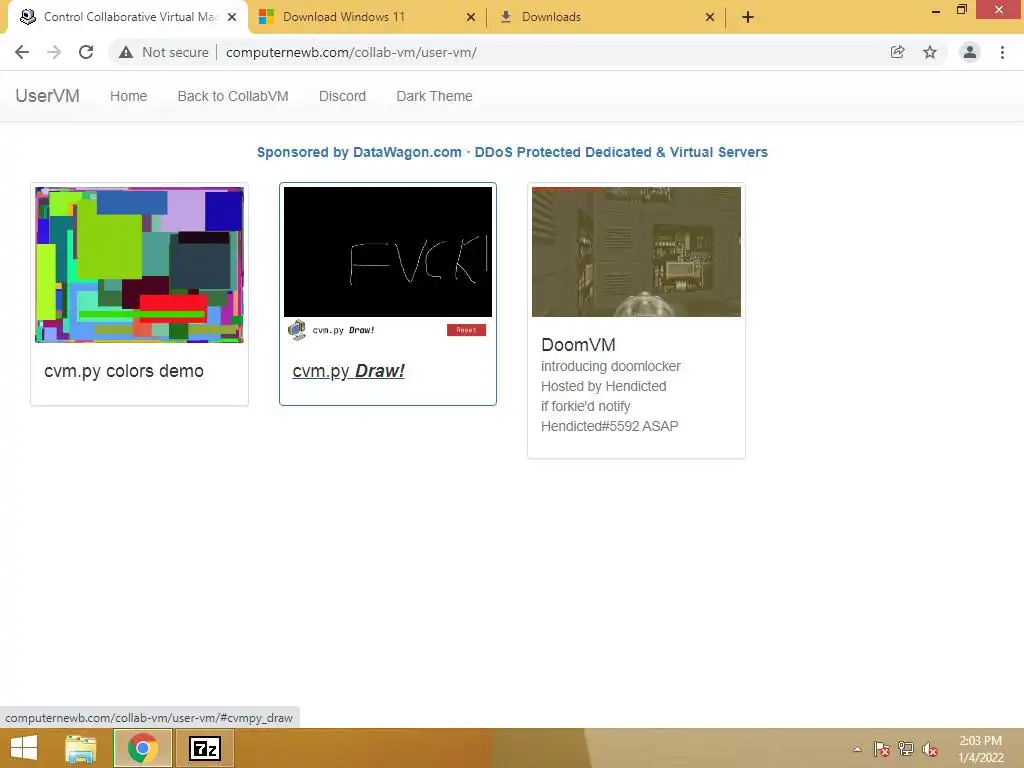This screenshot has width=1024, height=768.
Task: Click the network tray icon
Action: point(906,749)
